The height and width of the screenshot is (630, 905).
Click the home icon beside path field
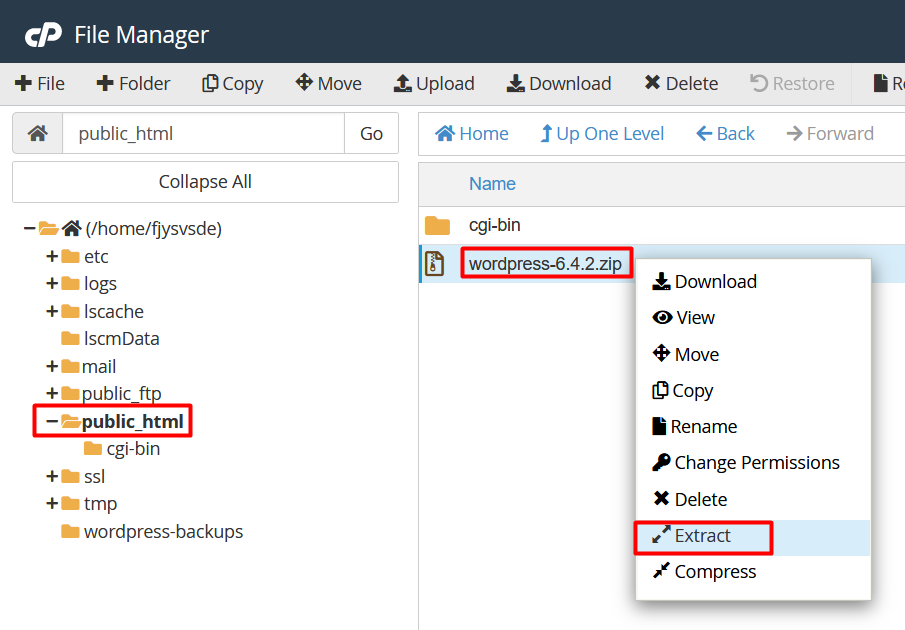point(37,133)
